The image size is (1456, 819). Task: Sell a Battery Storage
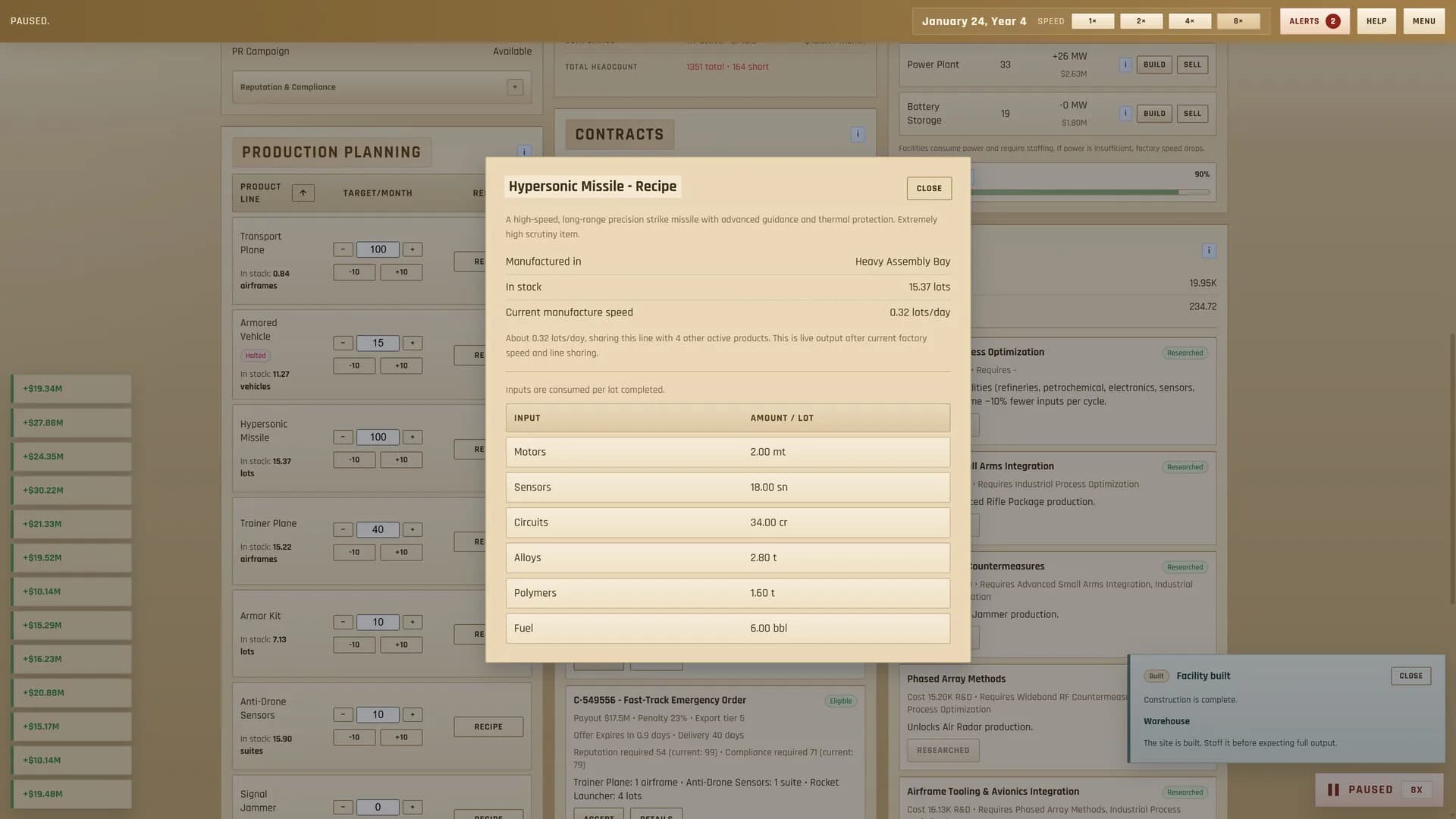click(1192, 114)
